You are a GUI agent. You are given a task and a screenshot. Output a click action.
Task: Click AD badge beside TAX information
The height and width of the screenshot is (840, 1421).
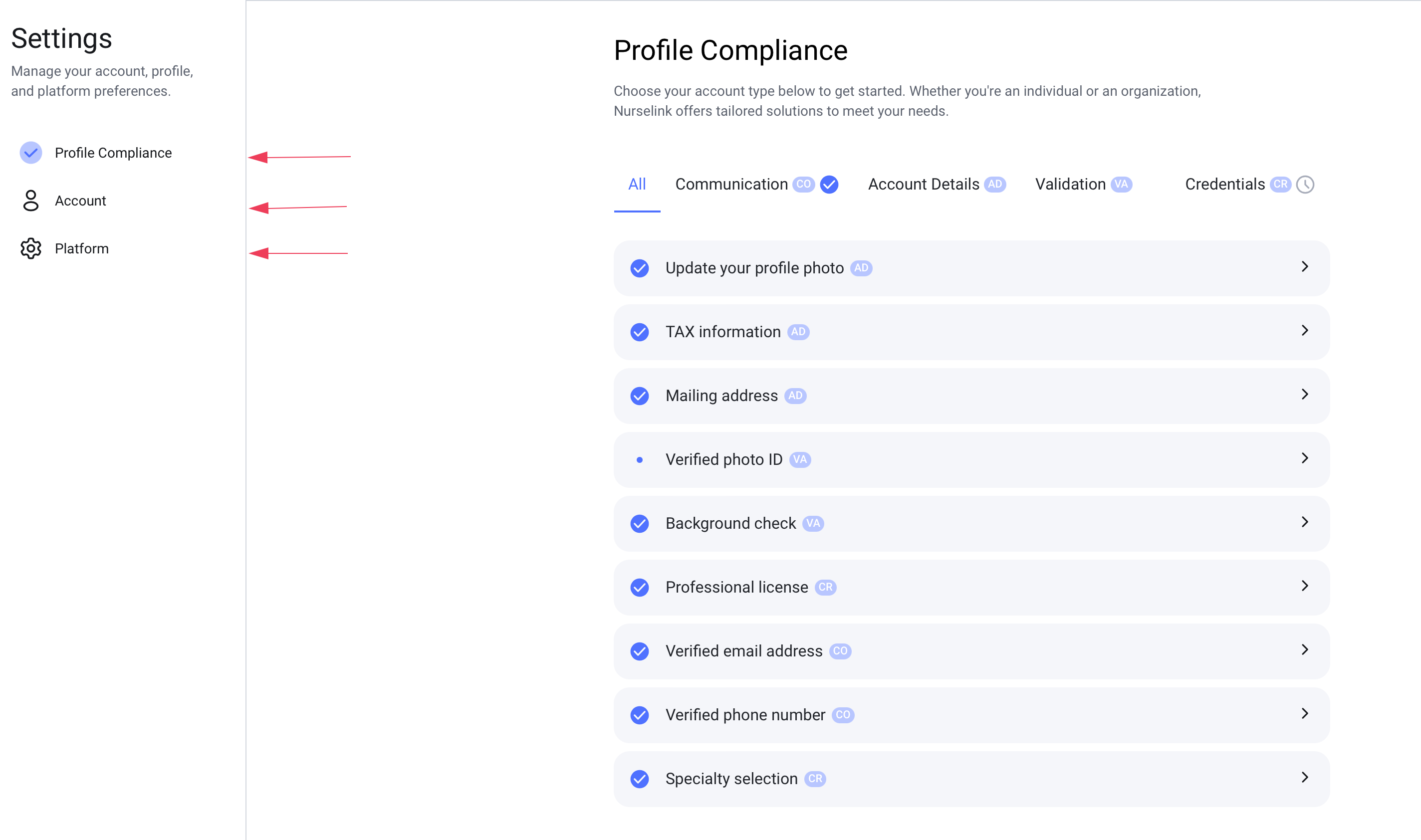point(798,332)
